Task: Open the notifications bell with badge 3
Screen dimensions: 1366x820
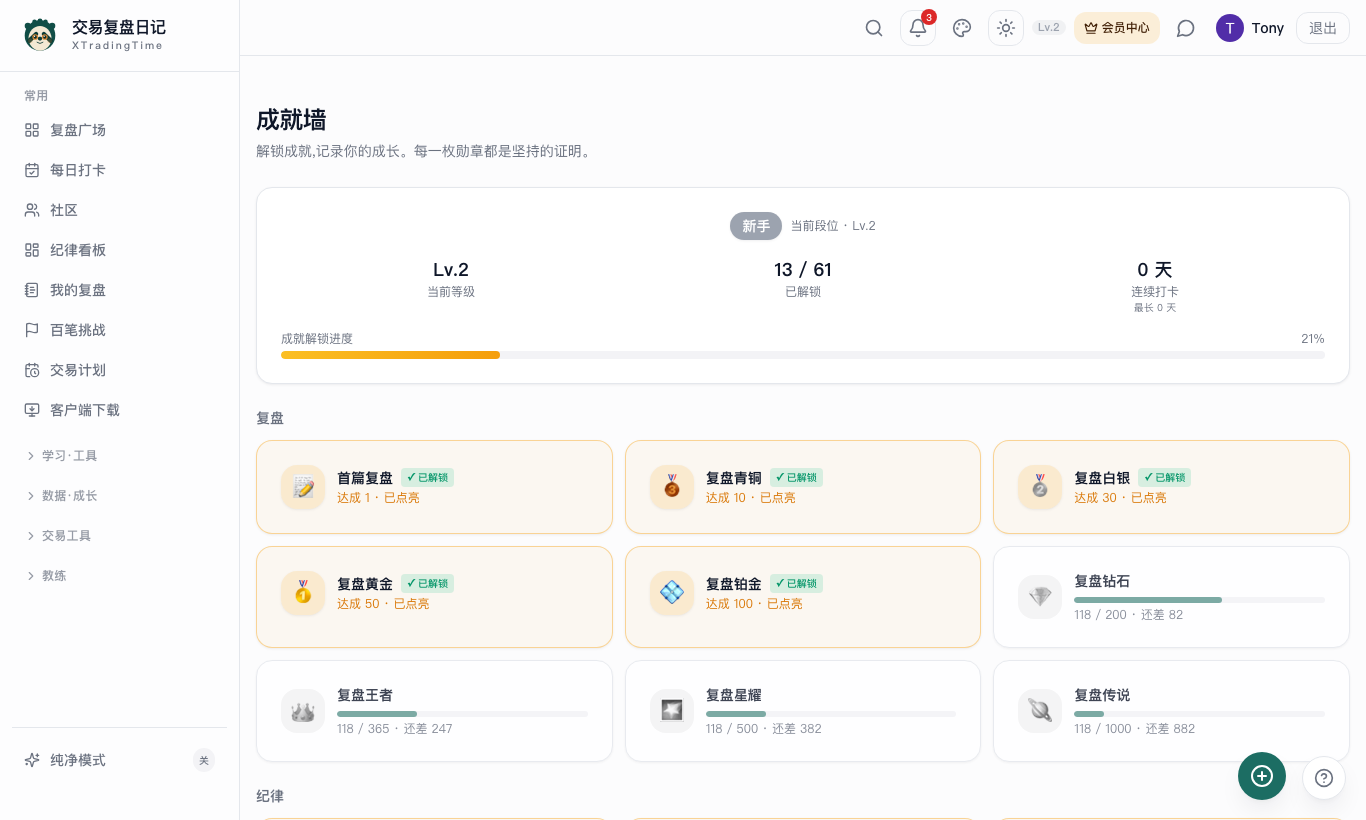Action: [918, 28]
